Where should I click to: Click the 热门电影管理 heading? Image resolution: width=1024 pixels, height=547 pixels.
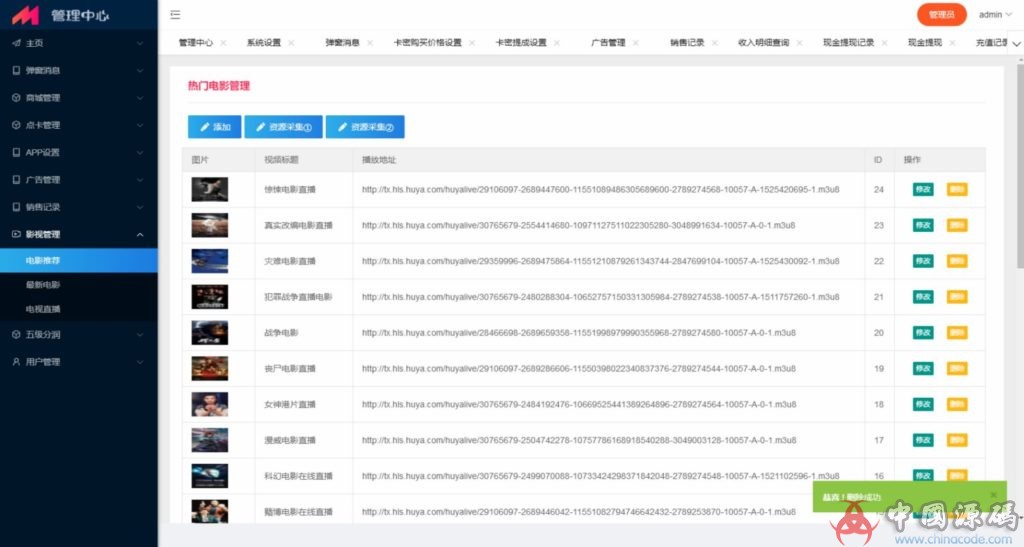point(219,86)
